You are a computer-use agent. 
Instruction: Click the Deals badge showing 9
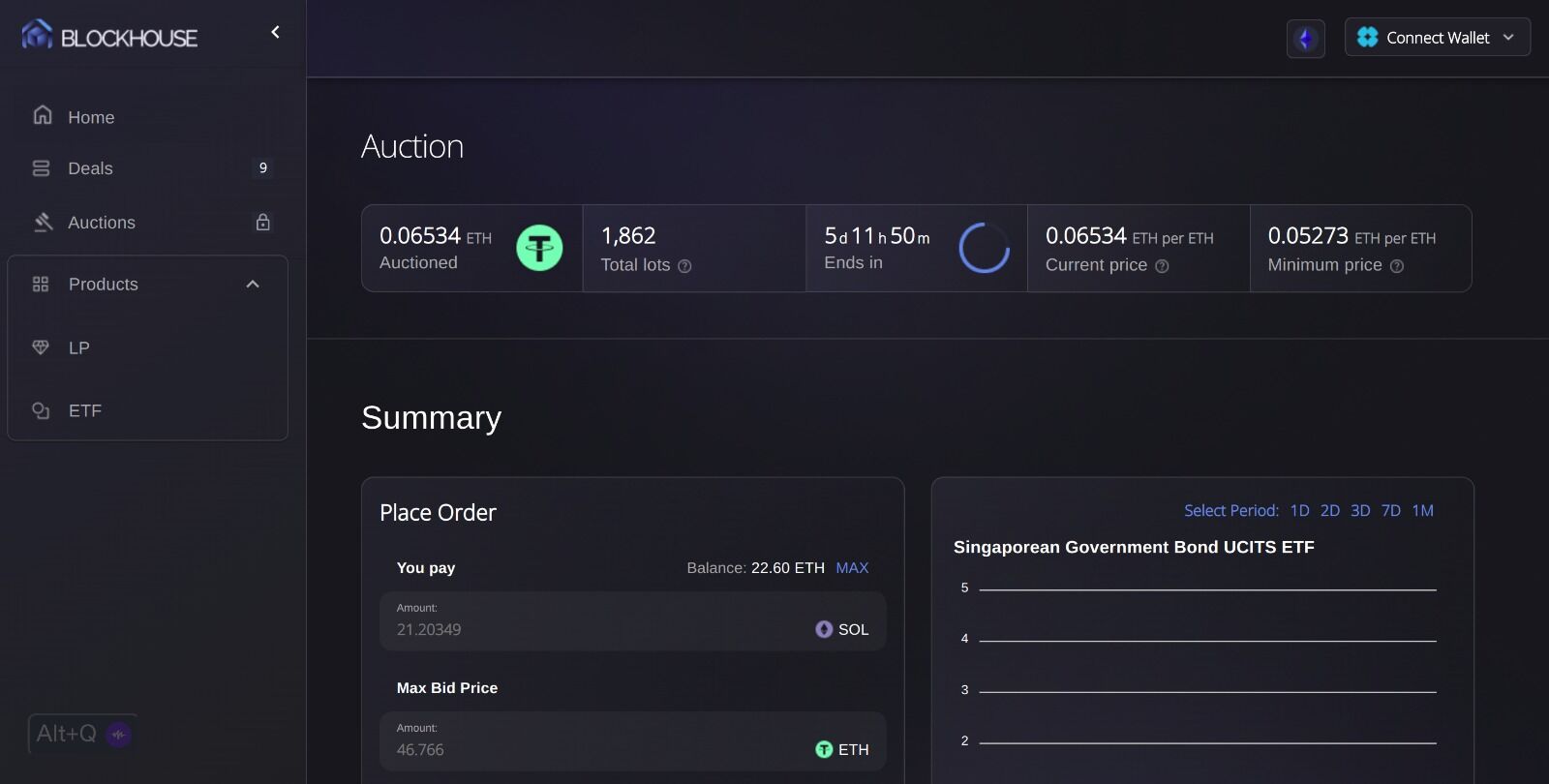coord(262,168)
